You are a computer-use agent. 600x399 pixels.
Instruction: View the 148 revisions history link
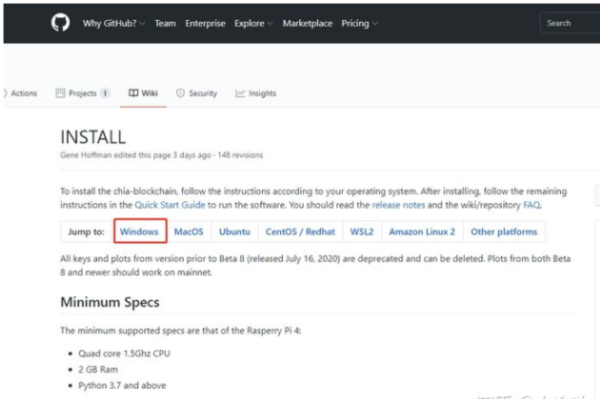click(x=240, y=155)
